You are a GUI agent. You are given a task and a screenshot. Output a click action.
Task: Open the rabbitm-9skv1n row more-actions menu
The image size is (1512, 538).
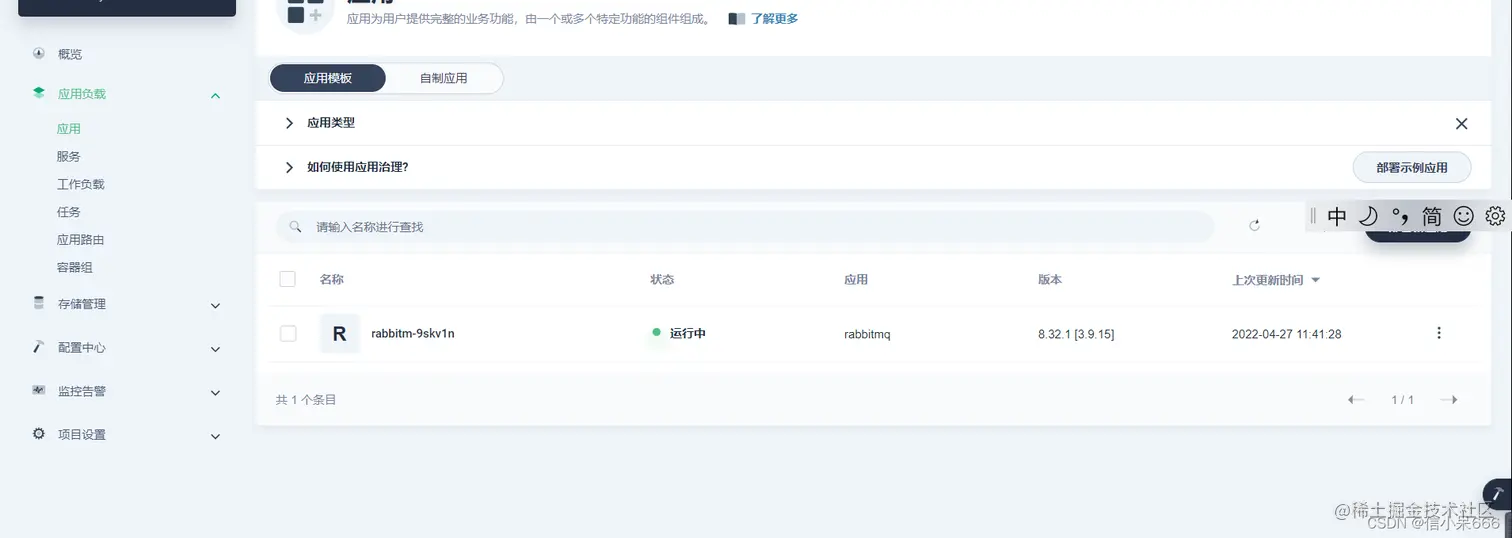1439,333
